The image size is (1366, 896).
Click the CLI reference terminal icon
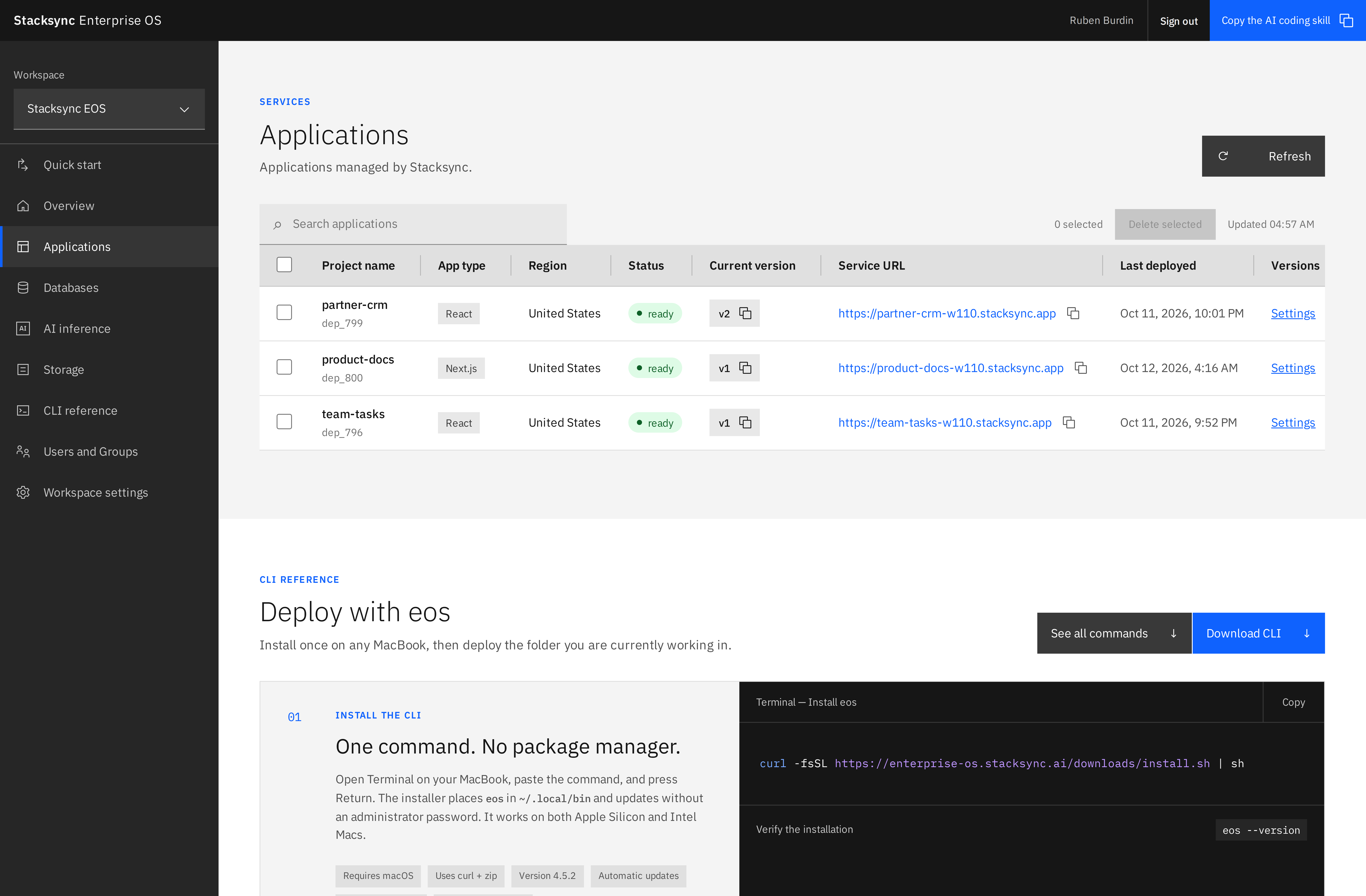23,410
